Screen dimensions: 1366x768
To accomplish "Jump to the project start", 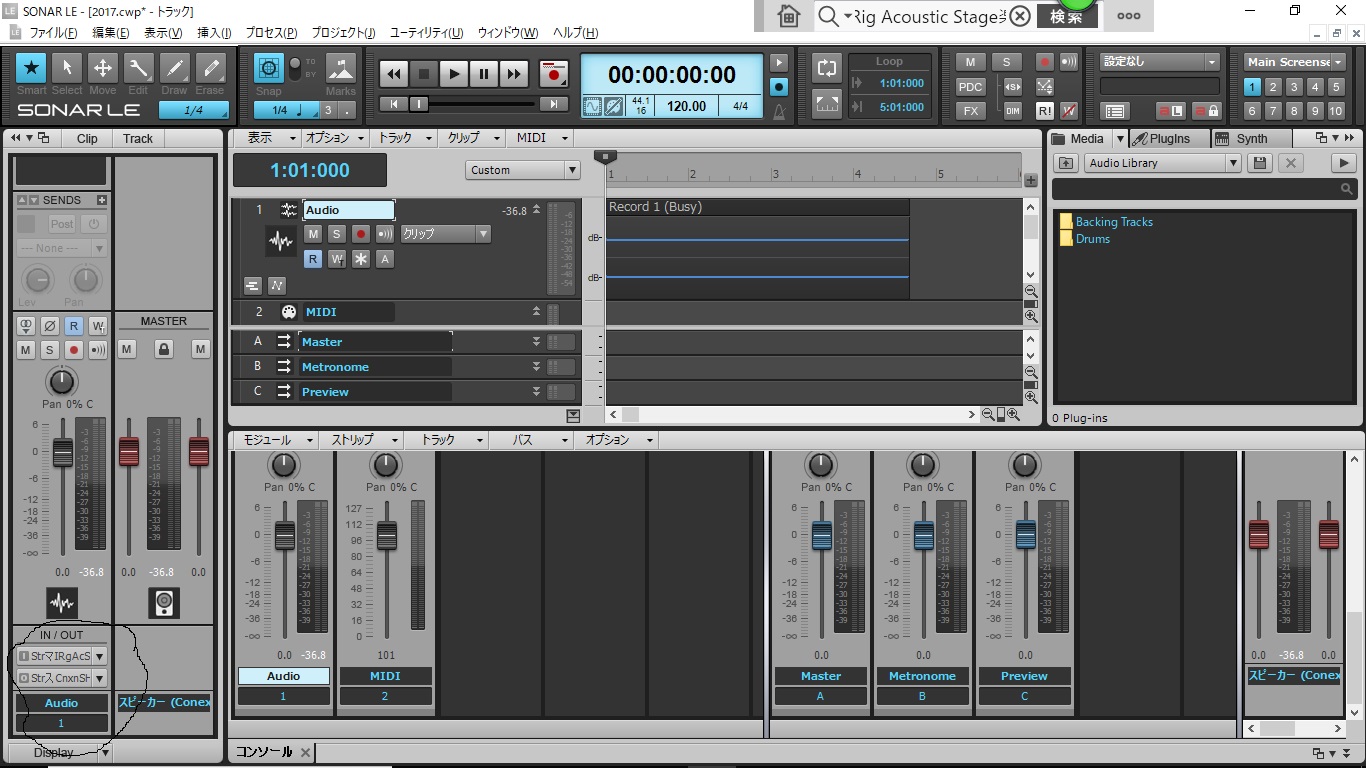I will (394, 103).
